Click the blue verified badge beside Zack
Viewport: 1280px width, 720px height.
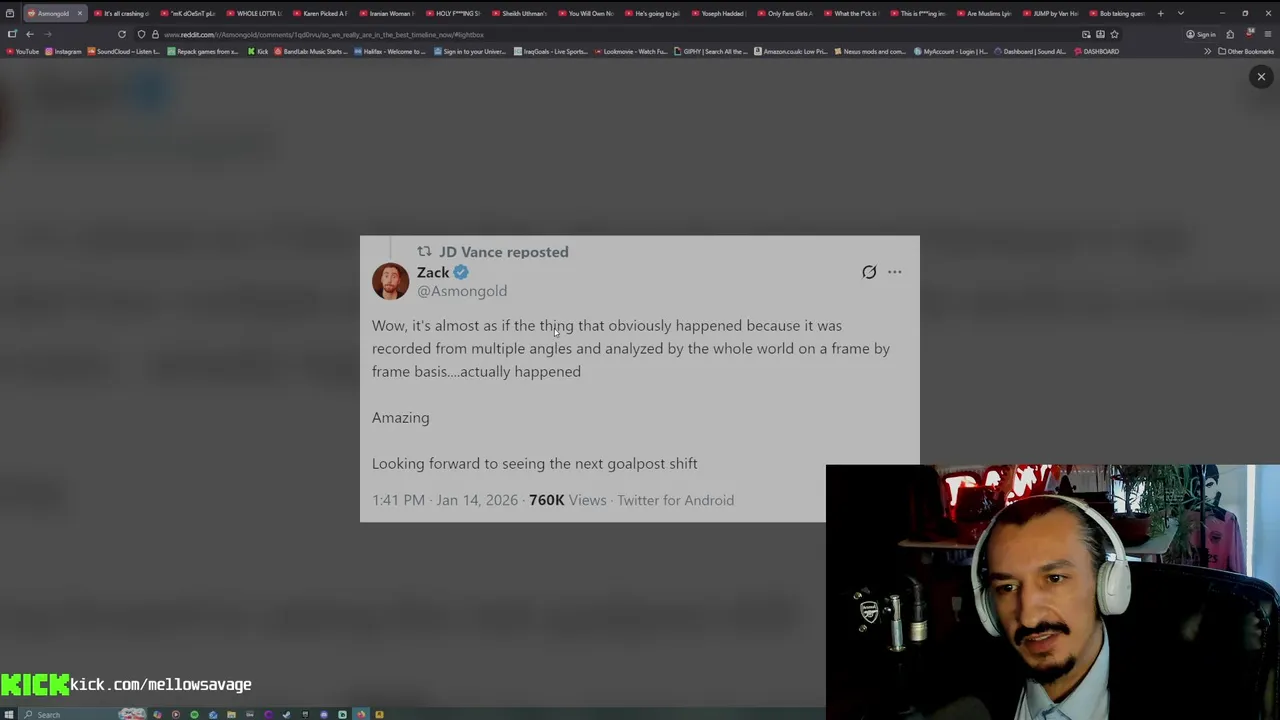click(461, 272)
